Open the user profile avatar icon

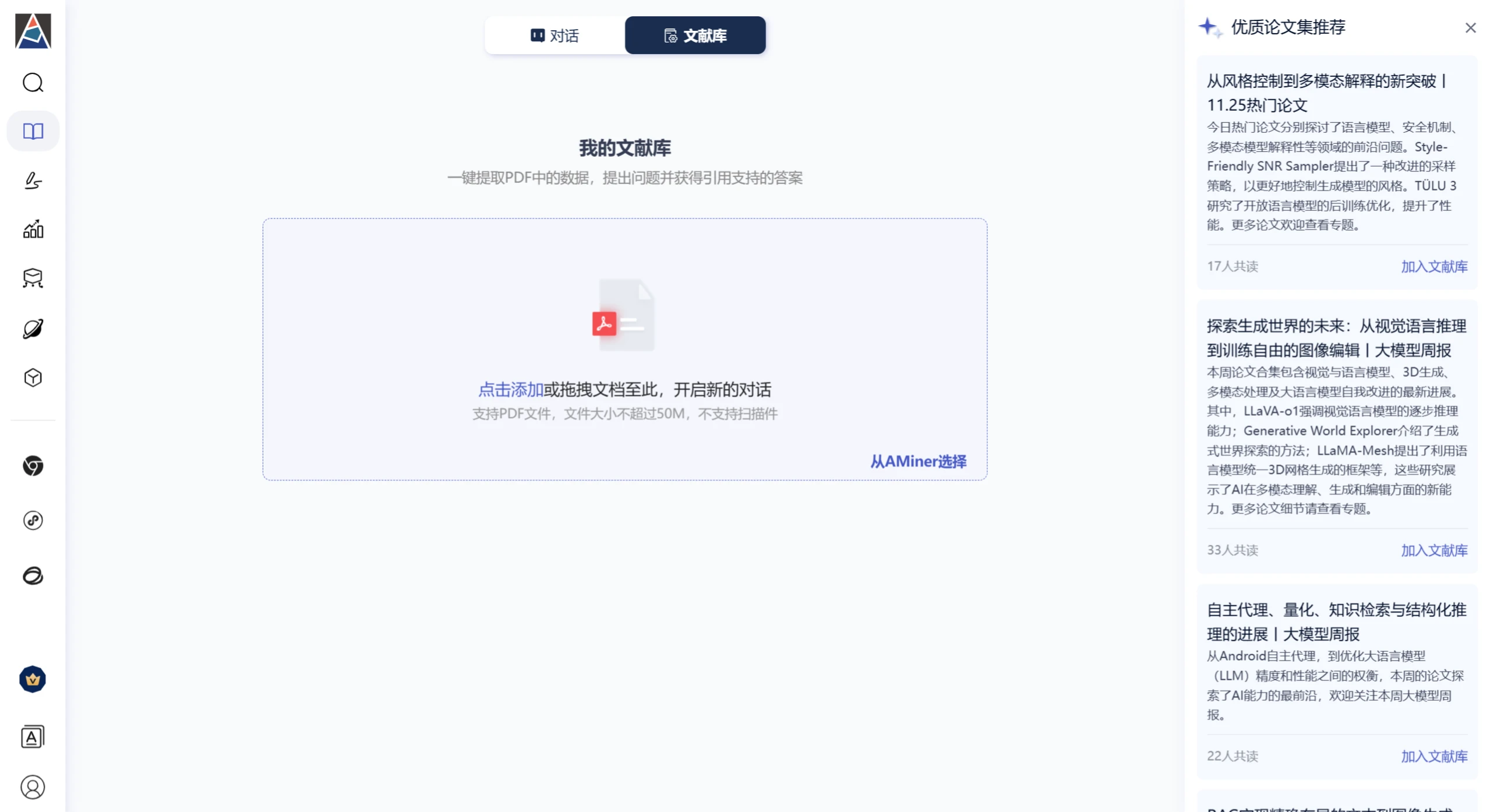(x=33, y=788)
